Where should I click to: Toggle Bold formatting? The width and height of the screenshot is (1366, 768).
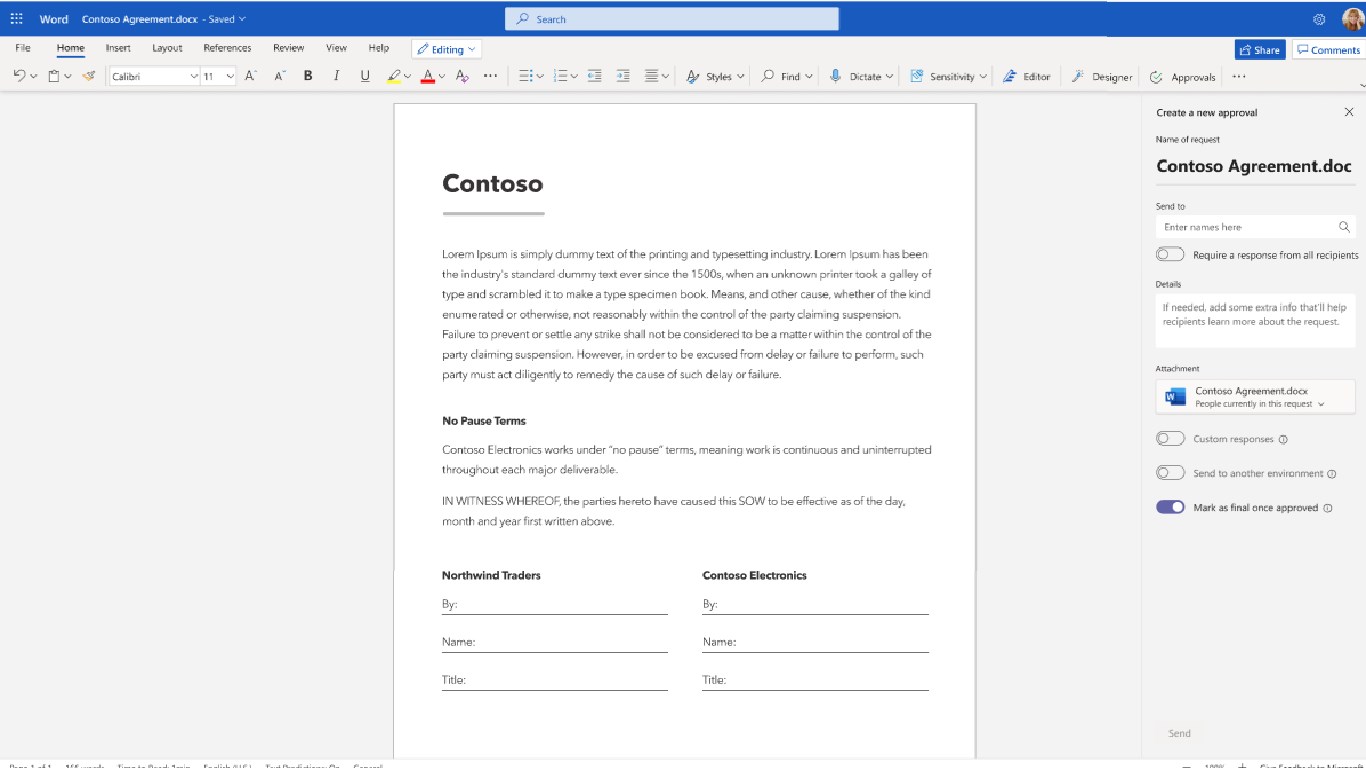pos(308,76)
